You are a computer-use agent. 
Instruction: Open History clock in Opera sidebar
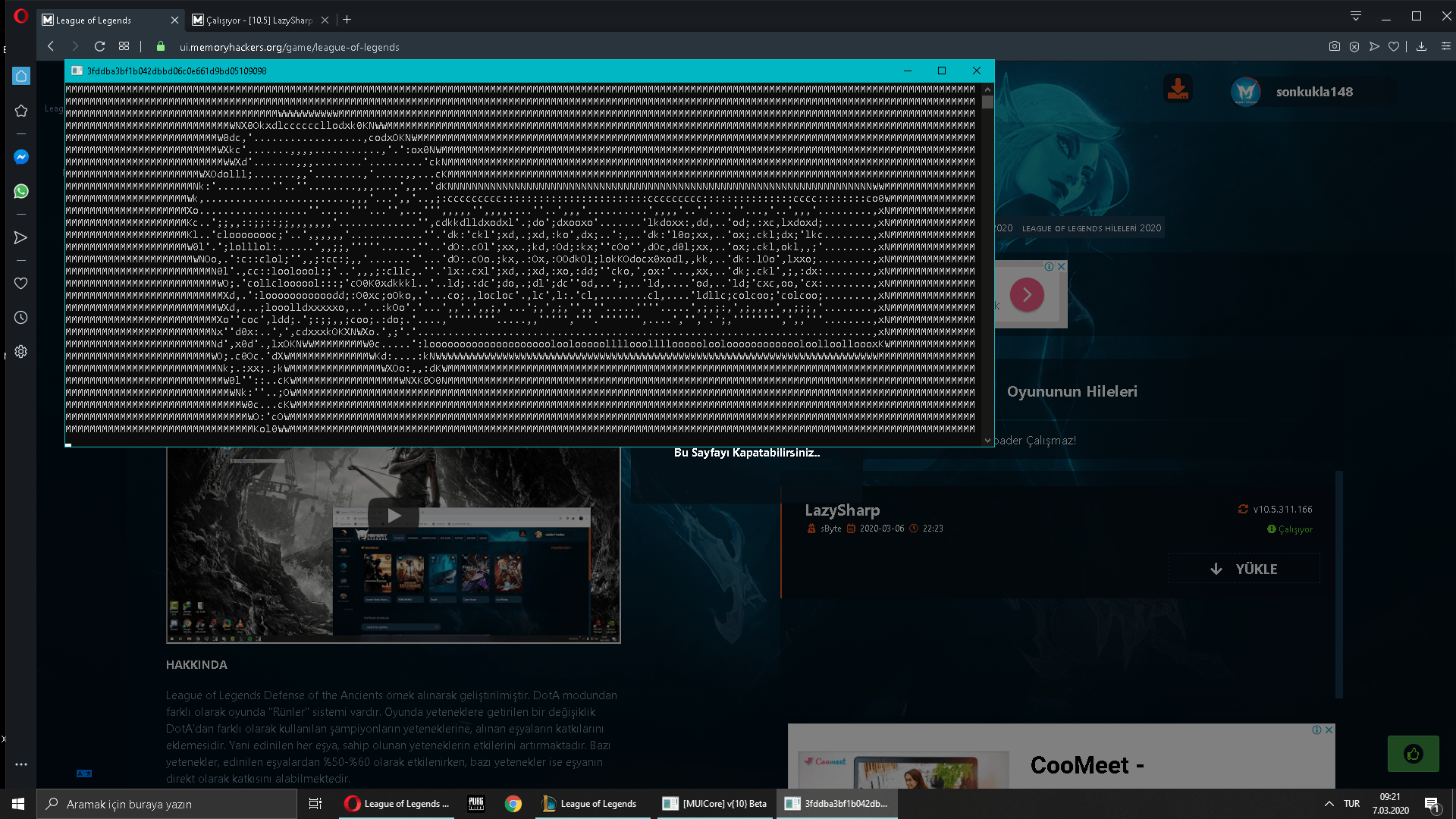click(x=21, y=318)
